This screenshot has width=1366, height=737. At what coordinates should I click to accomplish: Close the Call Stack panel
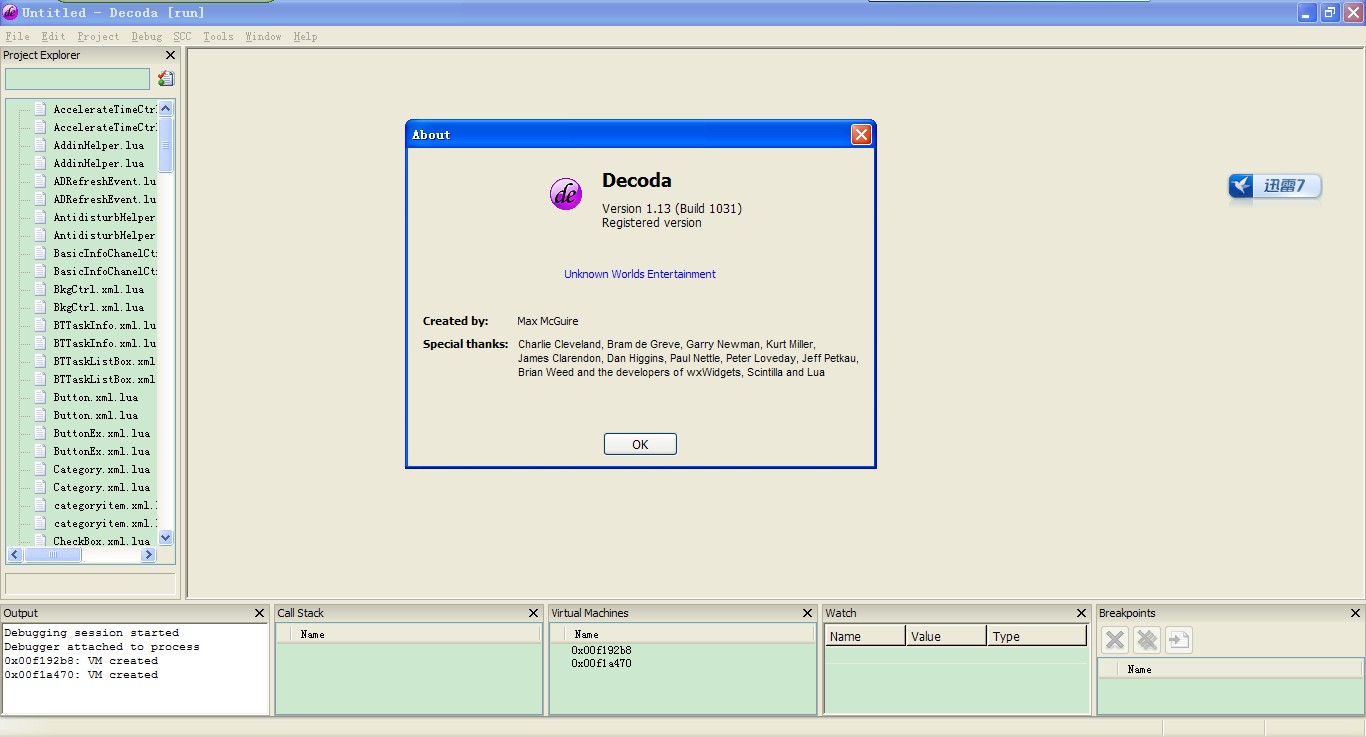[534, 613]
